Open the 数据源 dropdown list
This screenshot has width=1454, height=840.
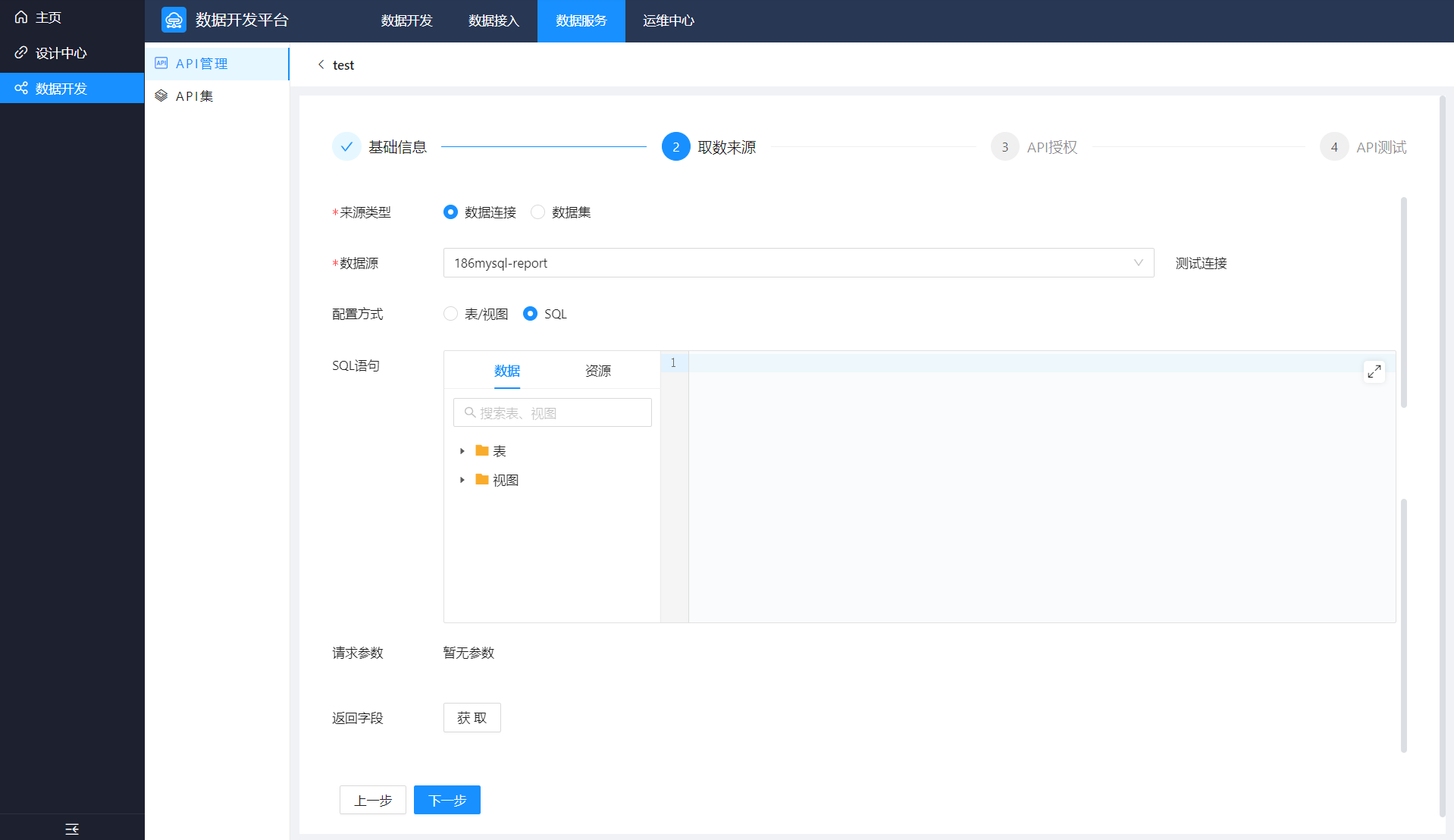[x=798, y=263]
